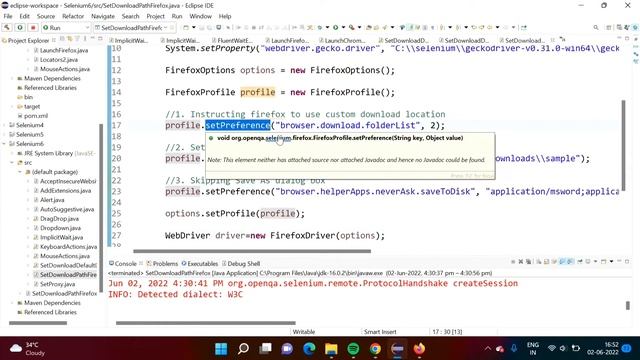Open the Windows Start menu
This screenshot has height=360, width=640.
[221, 349]
